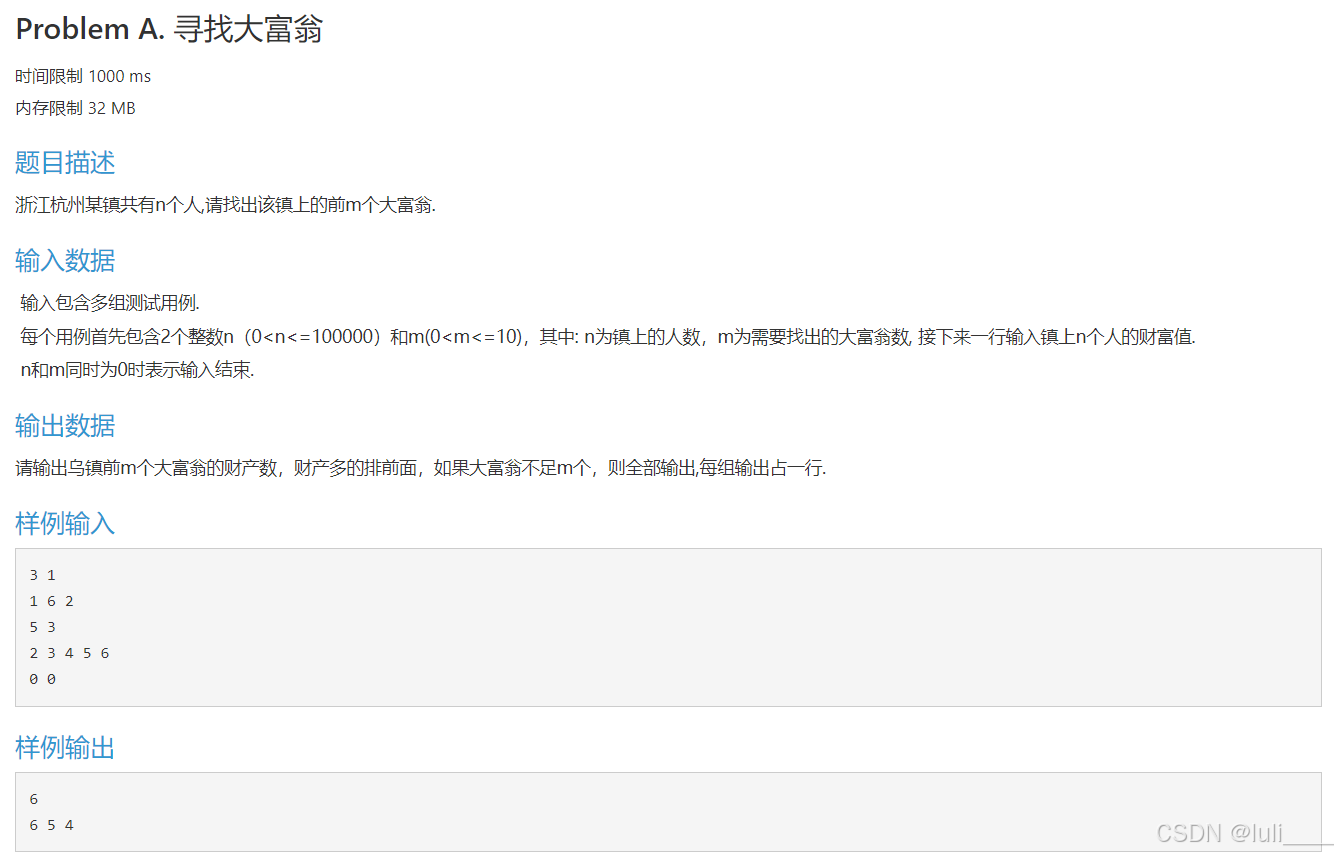Image resolution: width=1338 pixels, height=855 pixels.
Task: Click the output description starting '请输出乌镇前m个'
Action: click(x=421, y=469)
